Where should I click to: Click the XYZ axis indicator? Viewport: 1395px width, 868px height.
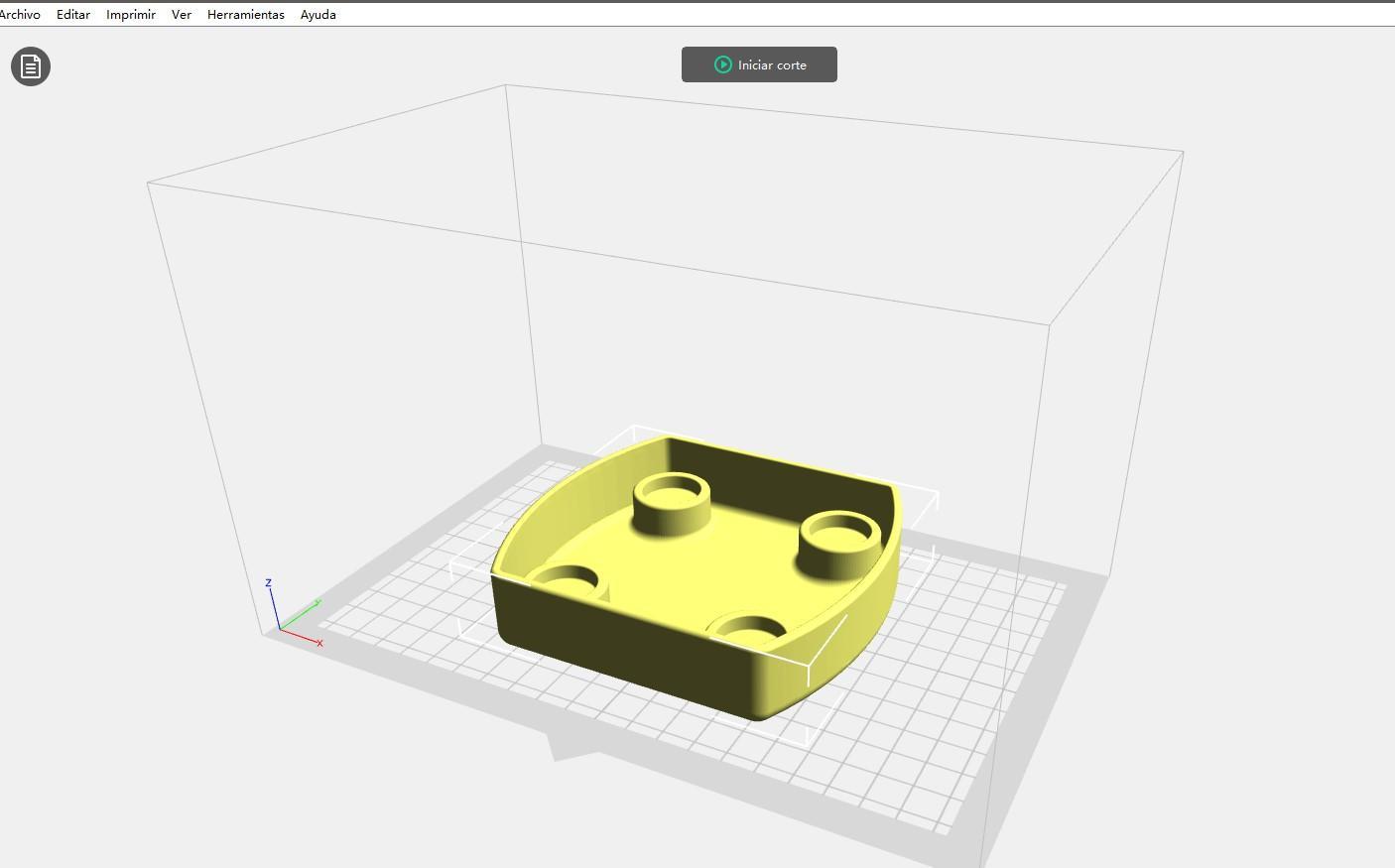293,612
